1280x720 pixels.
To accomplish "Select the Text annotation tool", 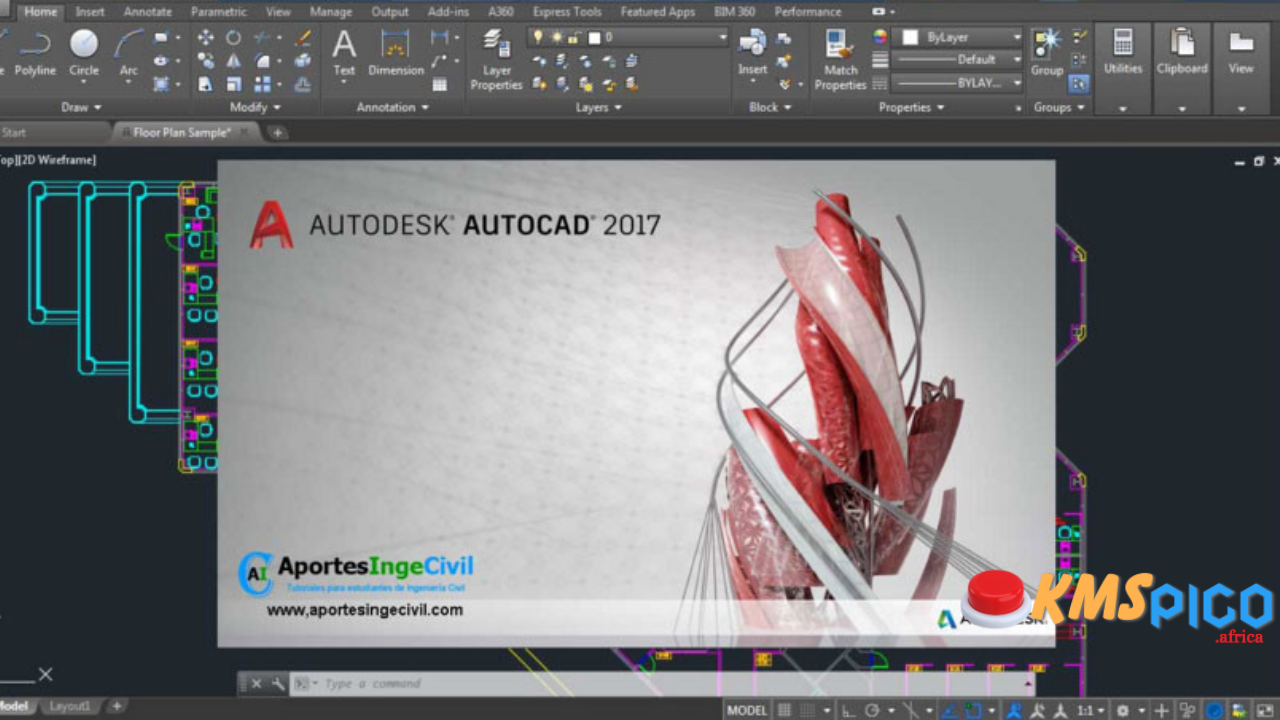I will (344, 53).
